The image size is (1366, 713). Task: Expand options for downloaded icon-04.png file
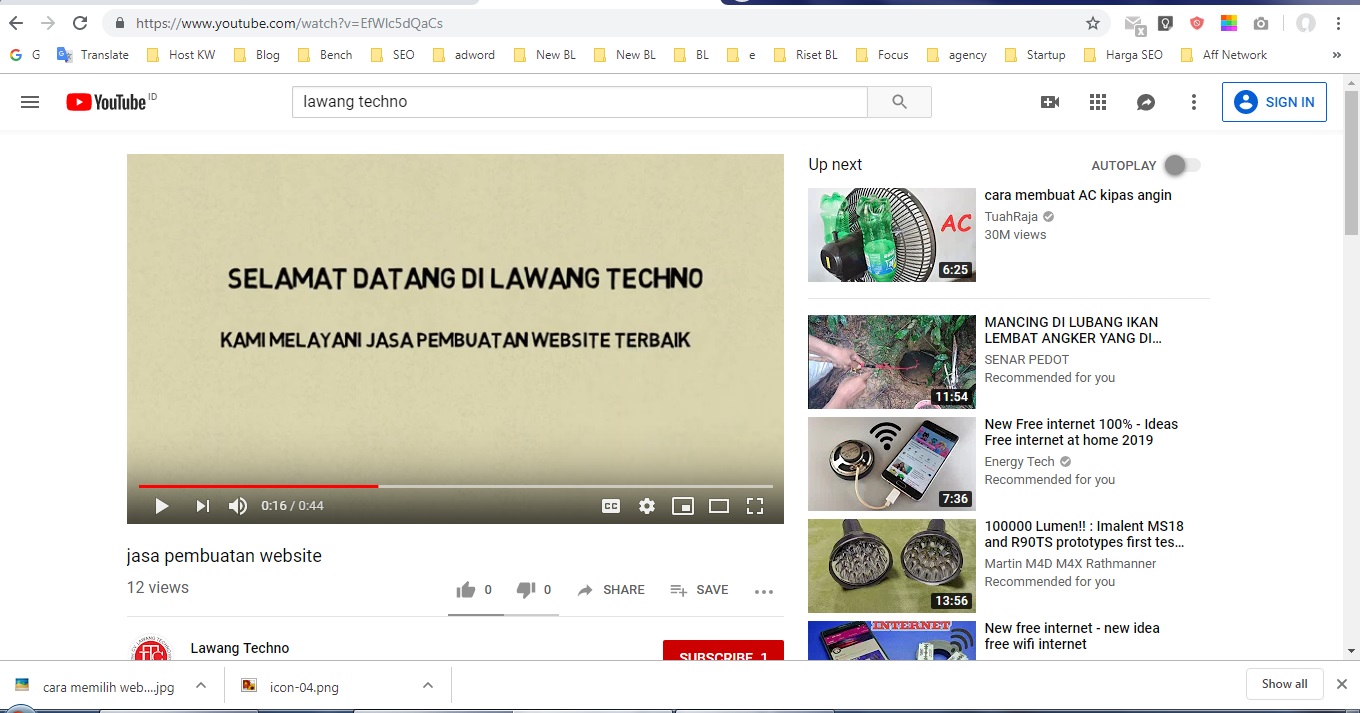[428, 686]
